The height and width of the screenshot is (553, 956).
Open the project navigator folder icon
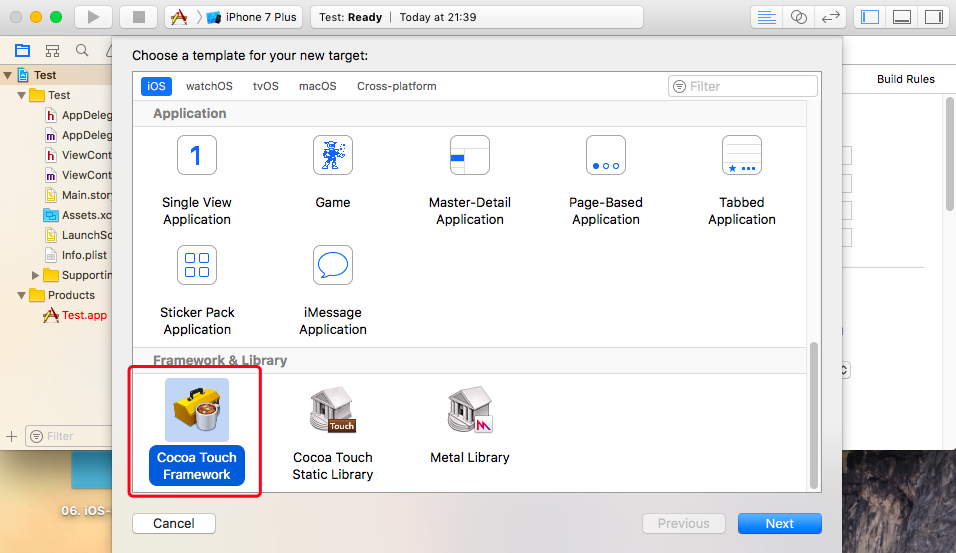pyautogui.click(x=23, y=51)
